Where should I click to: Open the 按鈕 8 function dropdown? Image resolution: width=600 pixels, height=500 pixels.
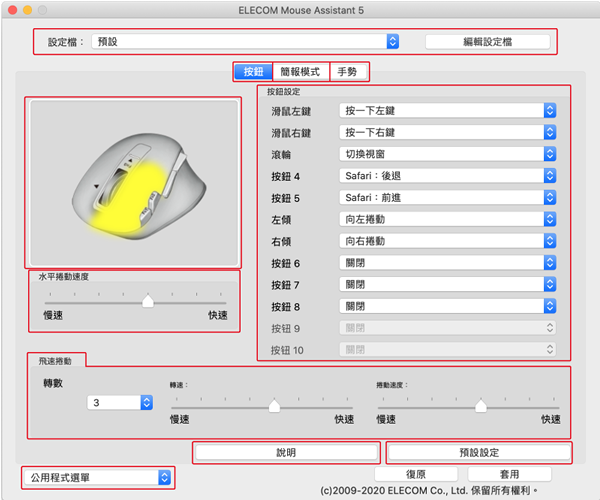447,306
